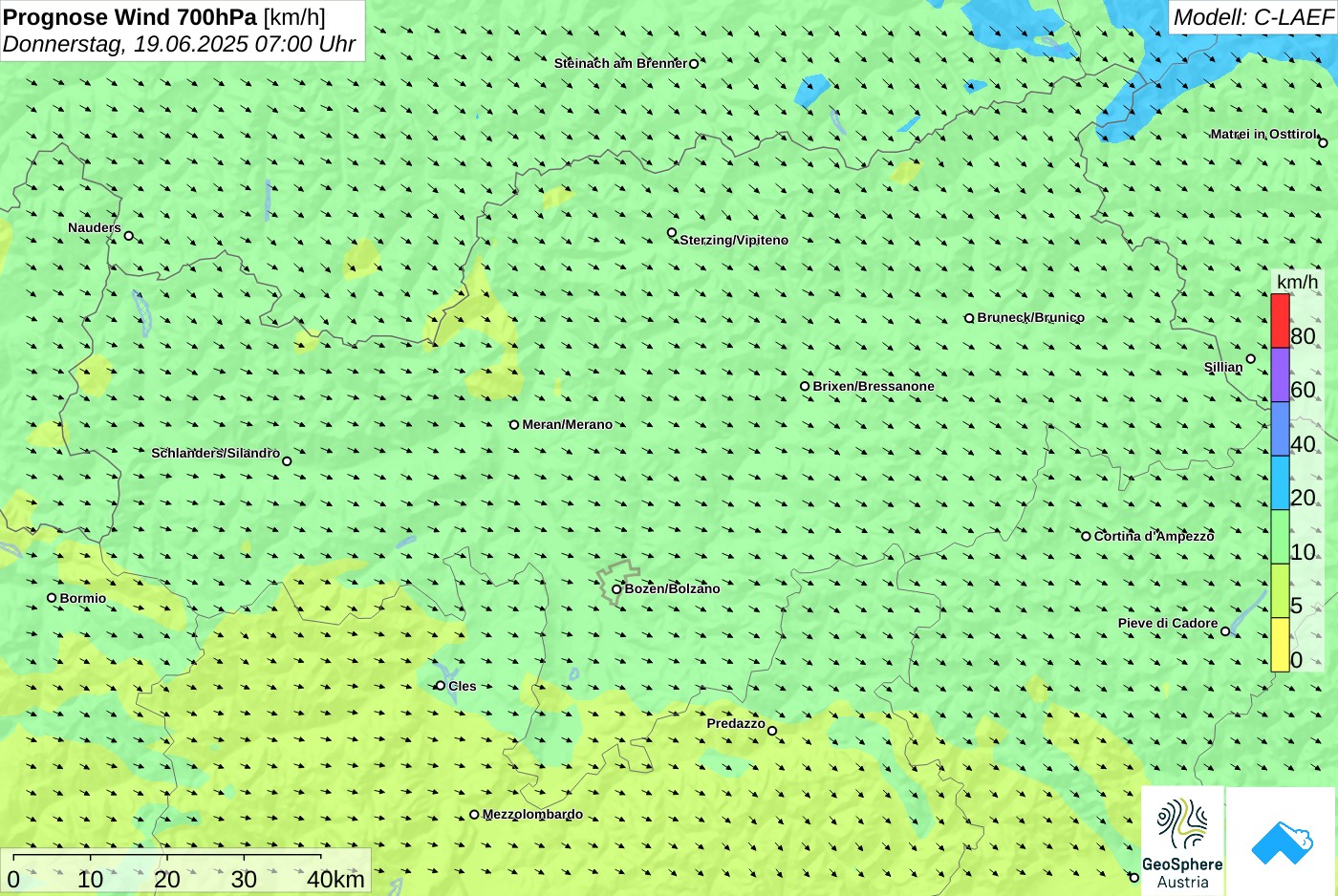This screenshot has height=896, width=1338.
Task: Select the red legend color block
Action: 1280,321
